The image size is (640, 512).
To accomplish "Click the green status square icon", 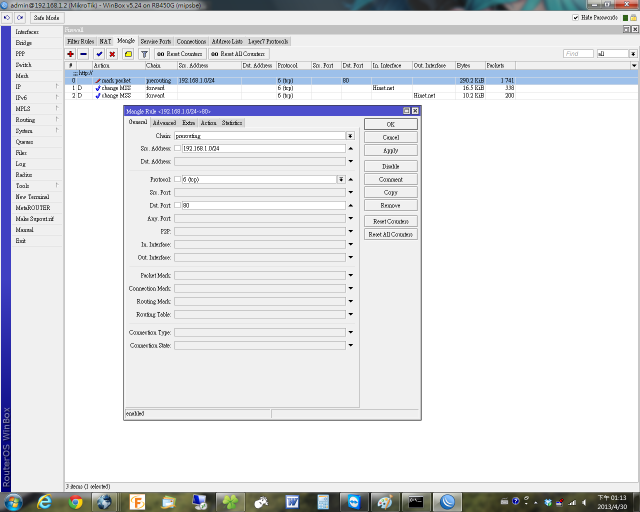I will click(x=625, y=18).
